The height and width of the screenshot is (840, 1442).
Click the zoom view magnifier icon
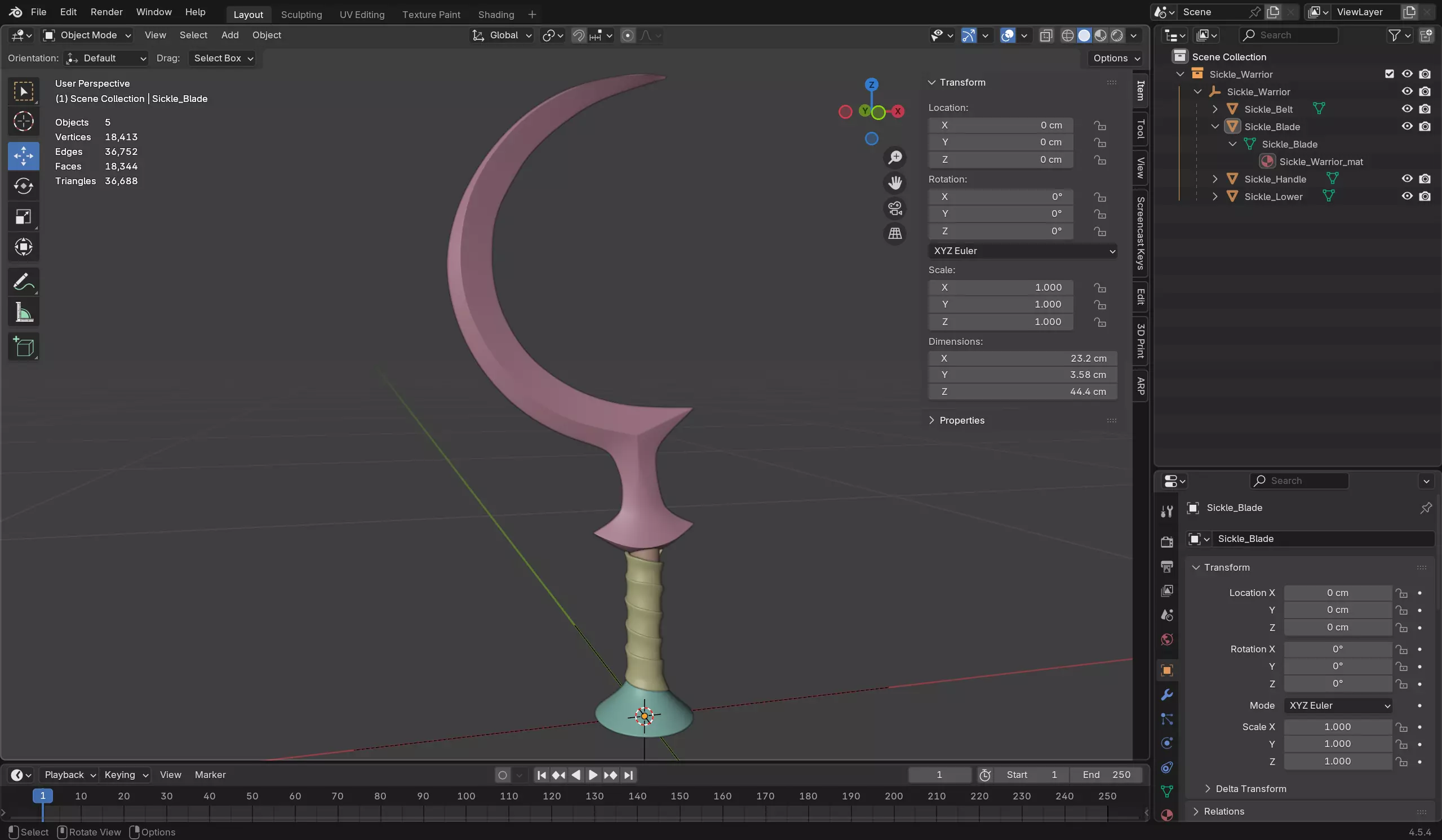tap(895, 157)
